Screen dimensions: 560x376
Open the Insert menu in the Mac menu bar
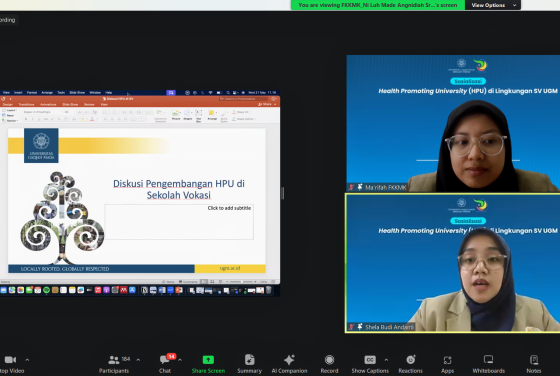[x=18, y=92]
